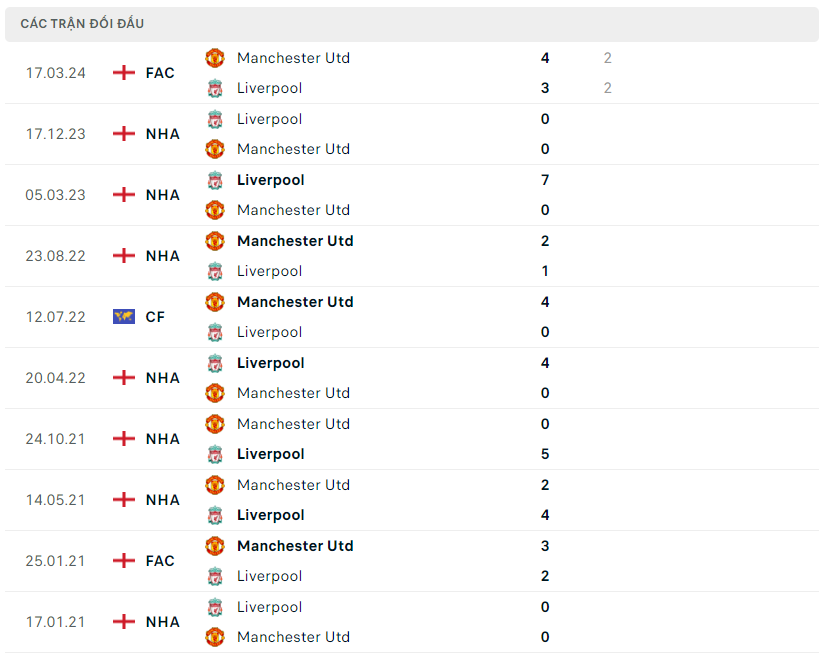828x662 pixels.
Task: Click NHA competition label on 17.12.23 row
Action: coord(163,134)
